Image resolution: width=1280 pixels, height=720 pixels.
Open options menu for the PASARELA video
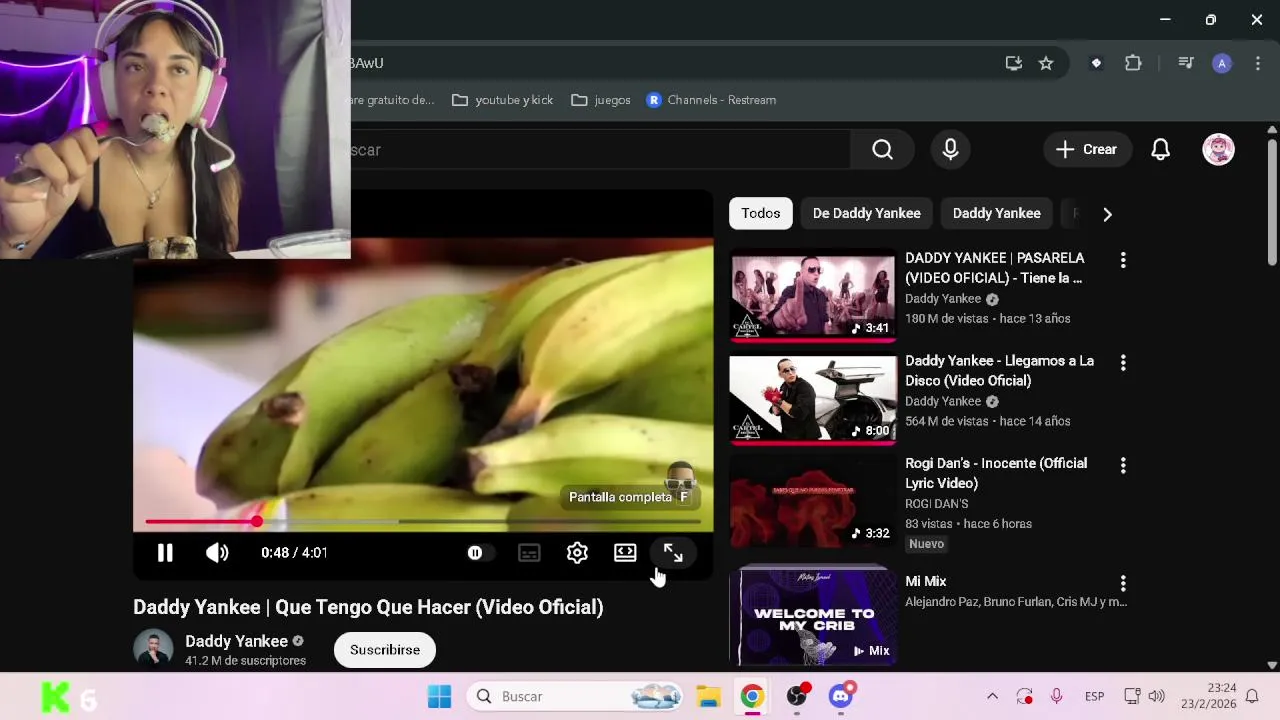1123,260
